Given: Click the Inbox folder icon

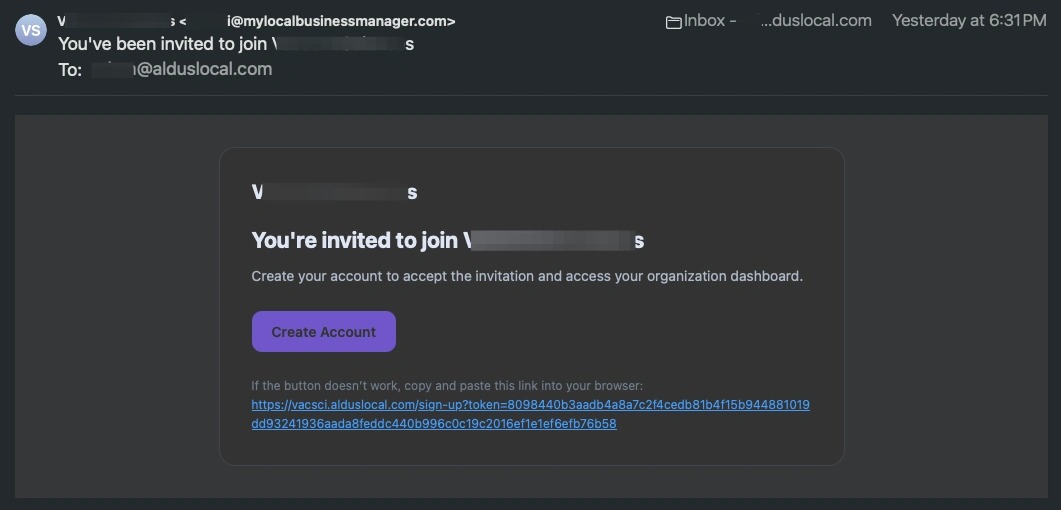Looking at the screenshot, I should (673, 22).
